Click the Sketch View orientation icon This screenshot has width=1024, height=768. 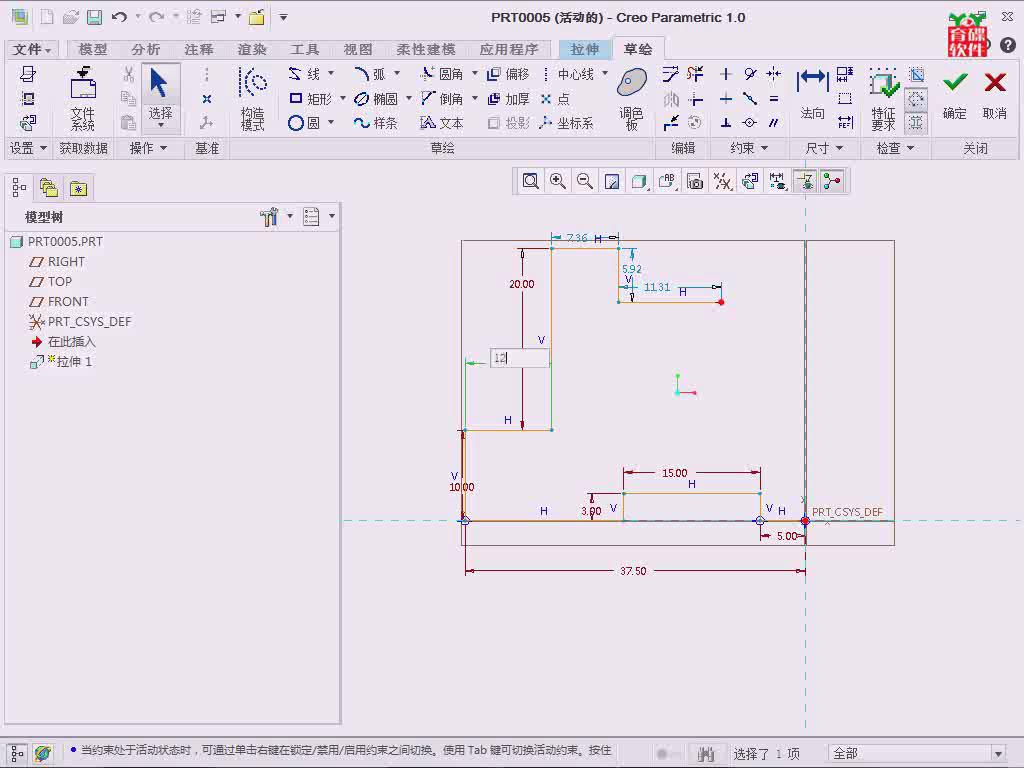[27, 123]
